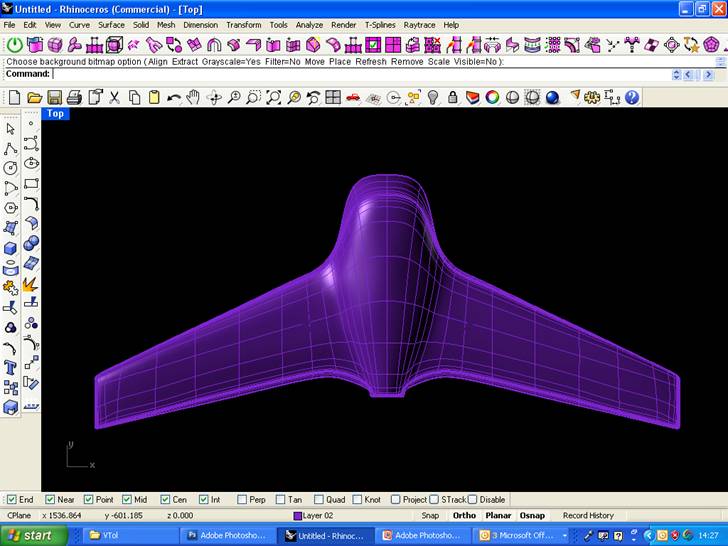Toggle the Cen osnap checkbox
This screenshot has width=728, height=546.
pyautogui.click(x=165, y=500)
